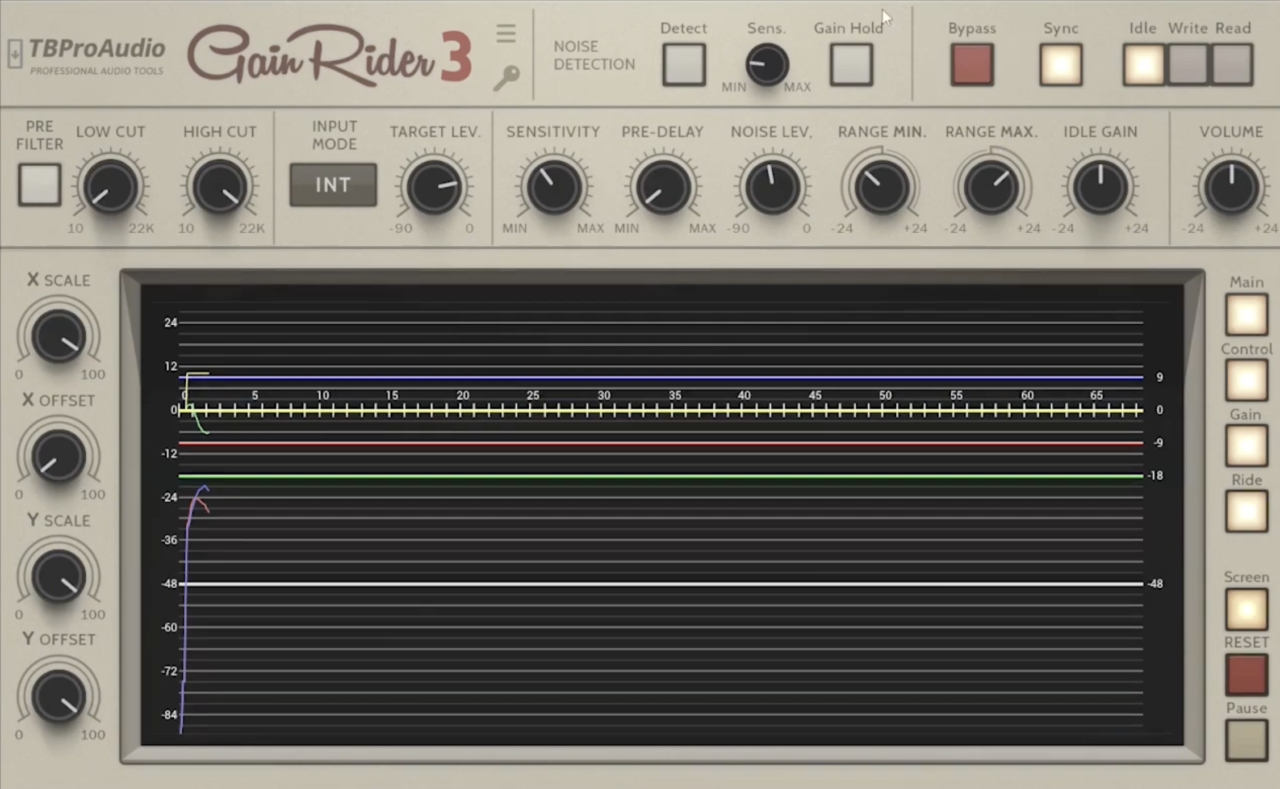Image resolution: width=1280 pixels, height=789 pixels.
Task: Open the hamburger menu icon
Action: (x=506, y=34)
